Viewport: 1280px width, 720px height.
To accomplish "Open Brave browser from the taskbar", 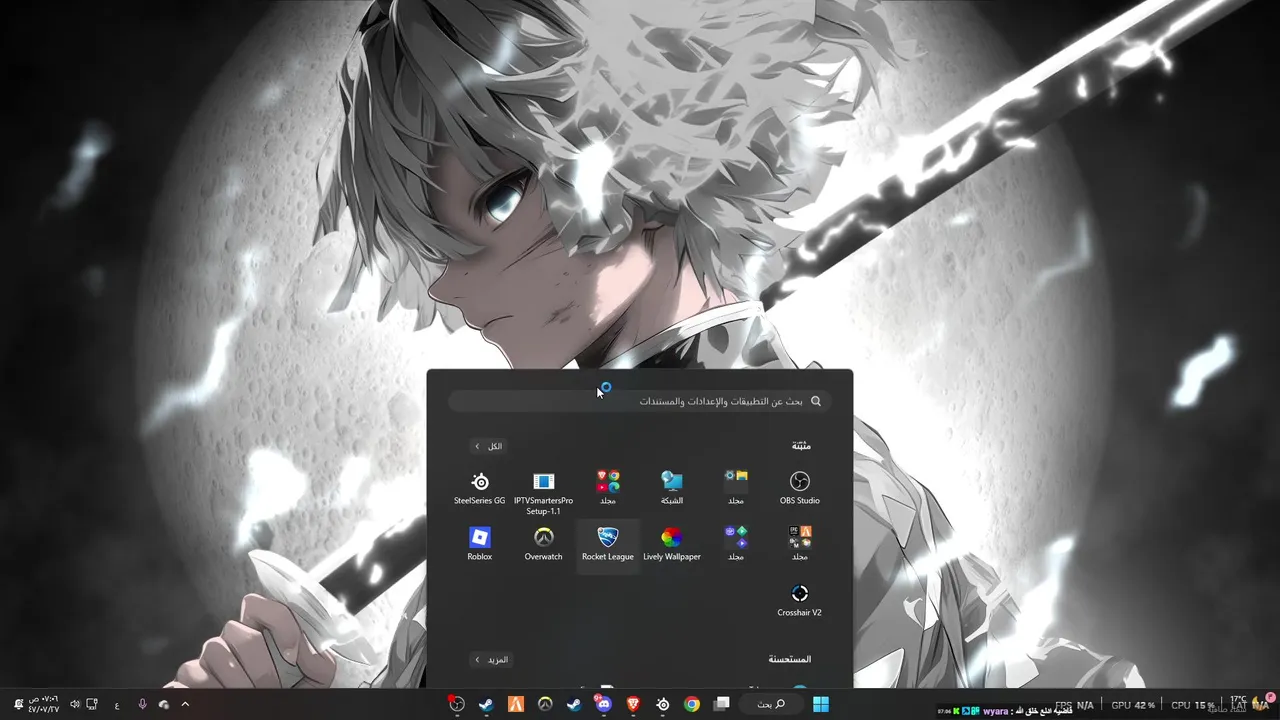I will [x=632, y=704].
